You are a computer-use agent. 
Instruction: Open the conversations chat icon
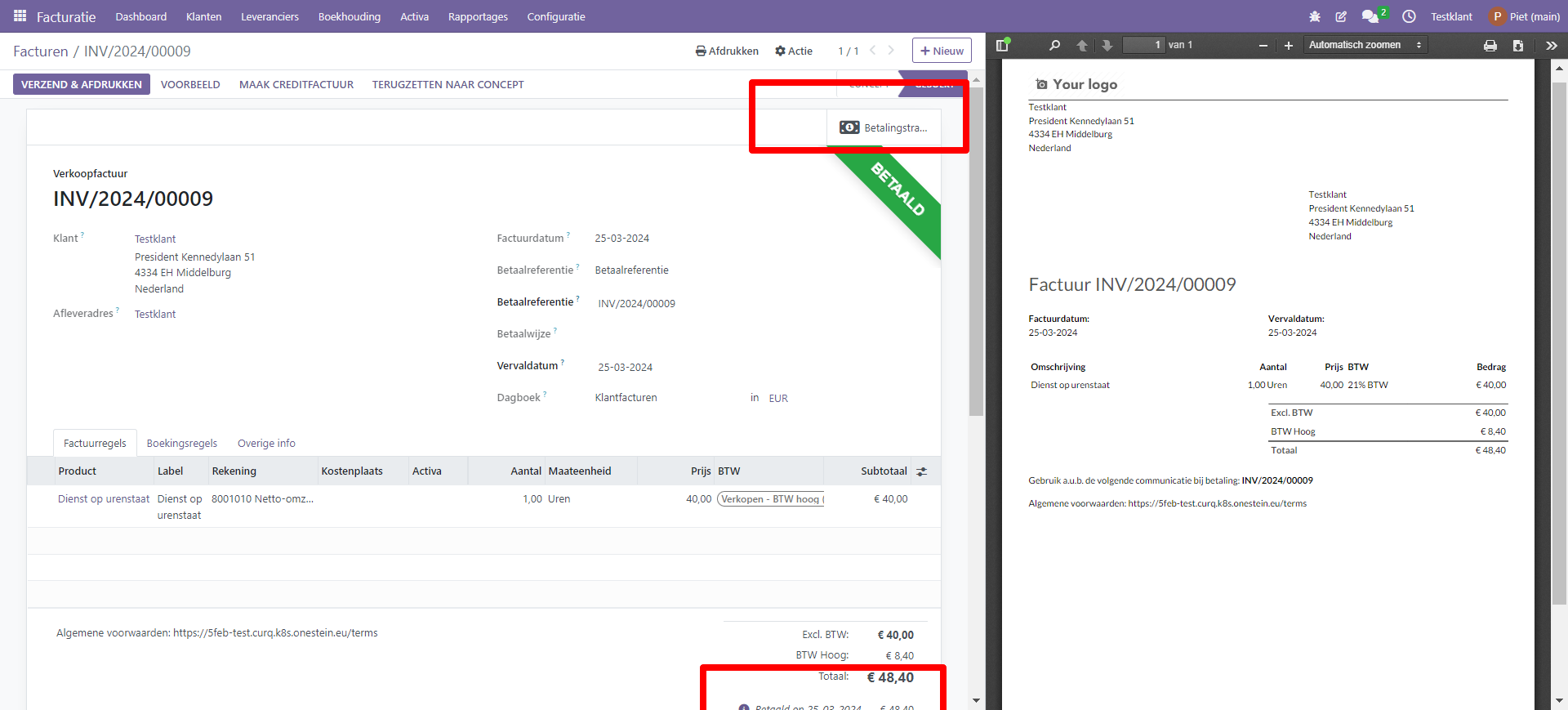[1370, 16]
